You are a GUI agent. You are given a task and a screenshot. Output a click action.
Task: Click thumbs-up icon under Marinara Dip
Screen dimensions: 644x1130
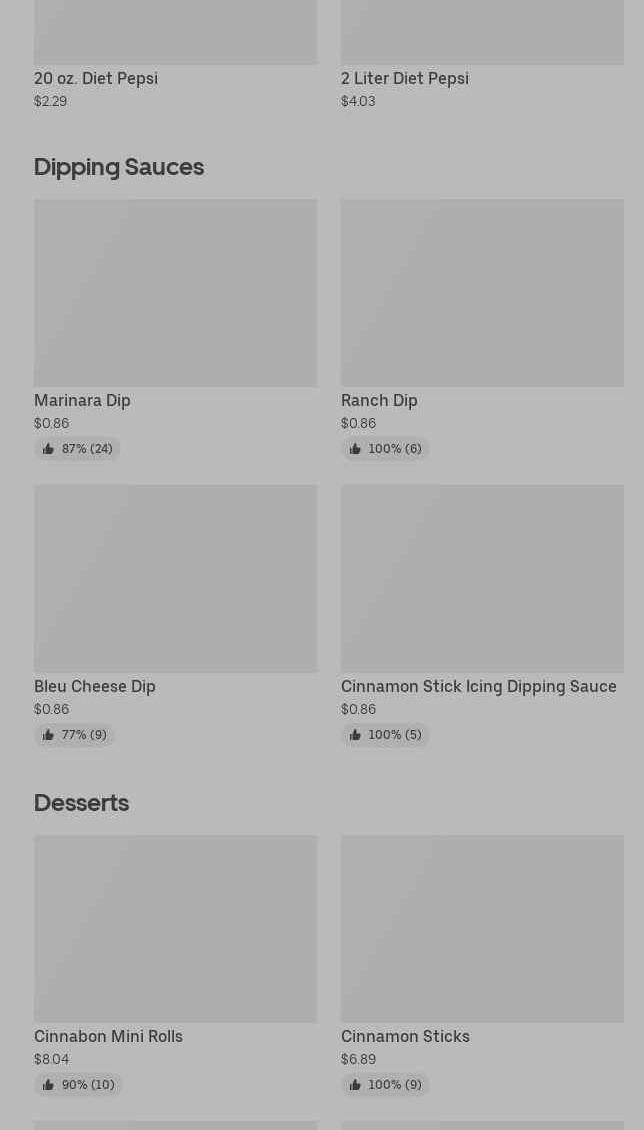point(48,449)
